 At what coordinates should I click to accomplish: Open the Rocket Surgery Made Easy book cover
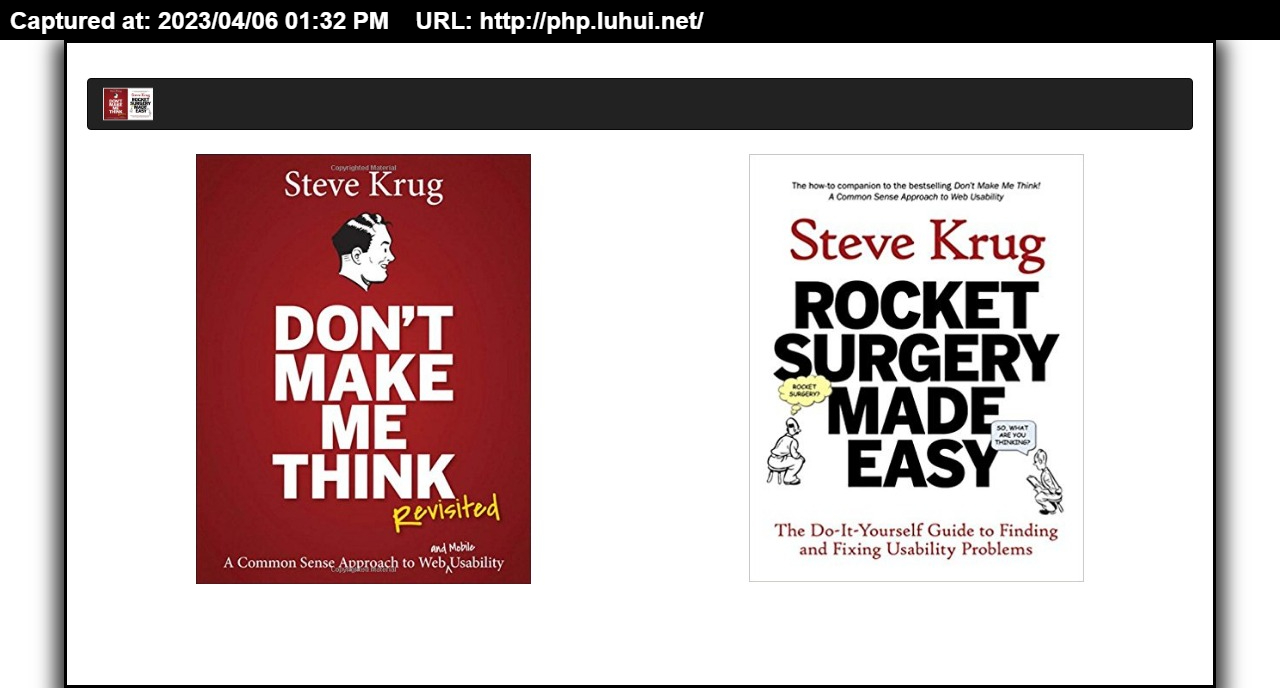[x=916, y=368]
